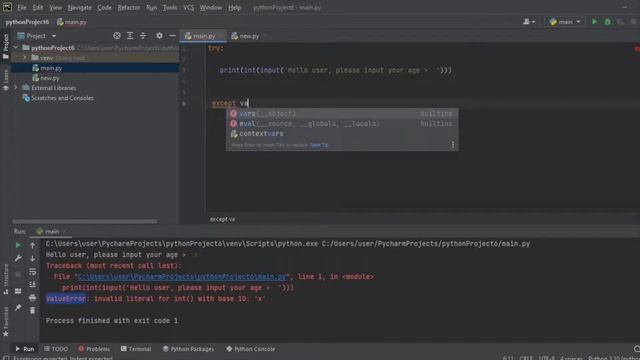Viewport: 640px width, 360px height.
Task: Toggle Favorites sidebar tool button
Action: pos(6,322)
